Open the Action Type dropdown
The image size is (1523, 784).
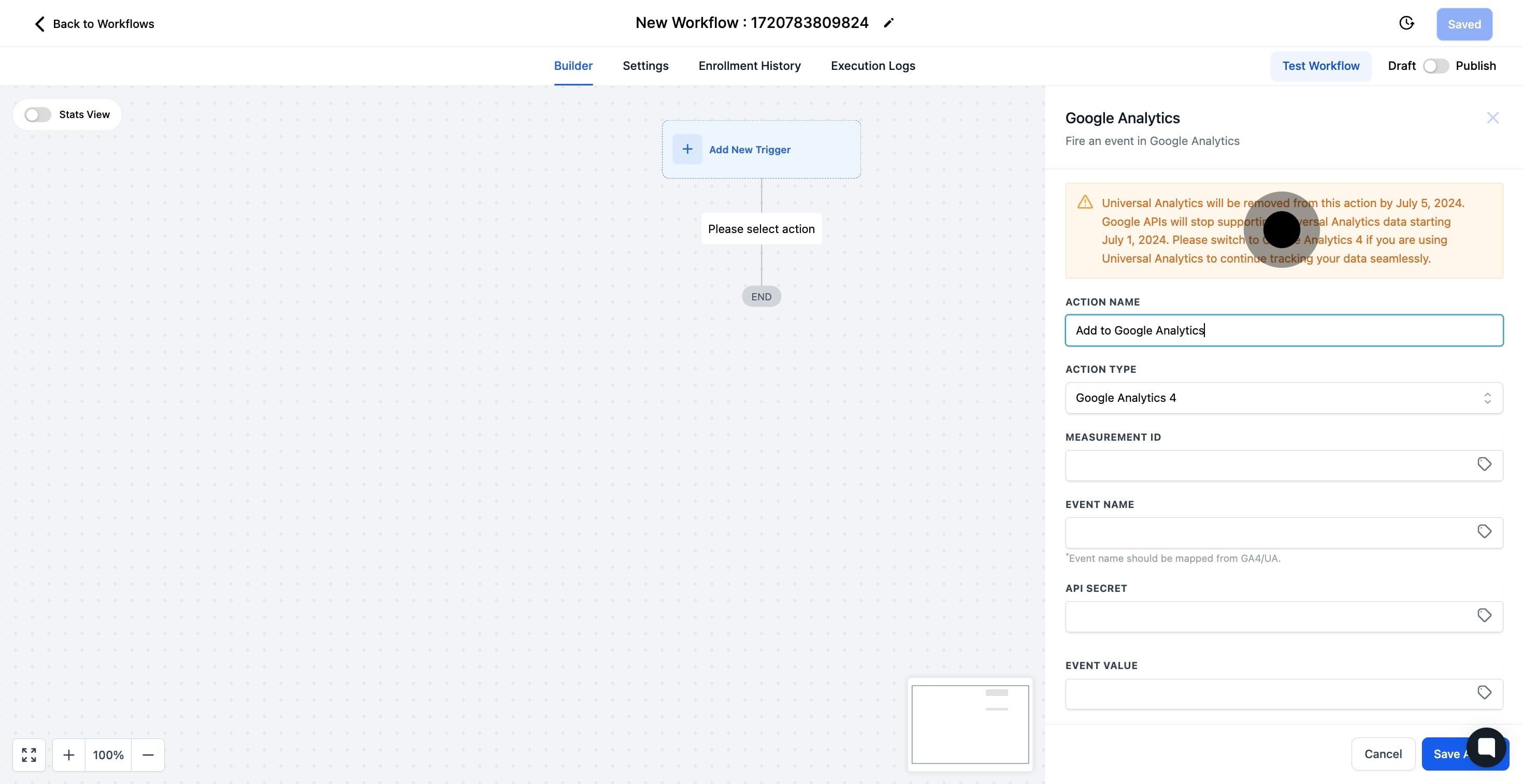[1284, 398]
